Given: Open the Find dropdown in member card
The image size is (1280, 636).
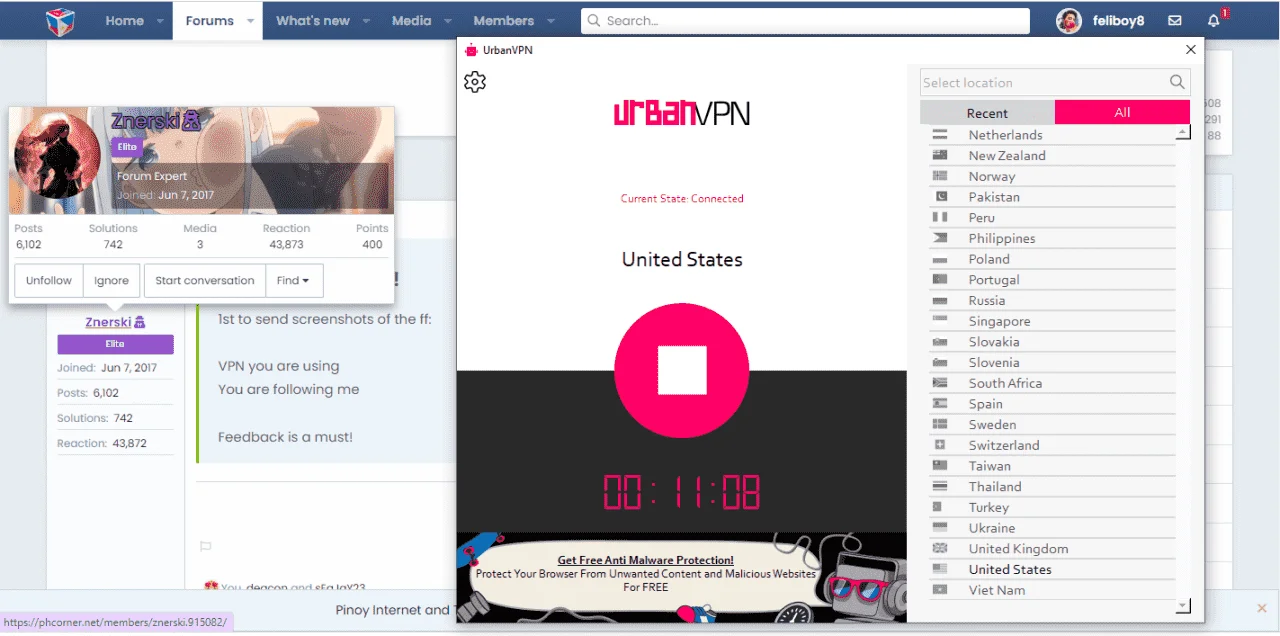Looking at the screenshot, I should point(294,281).
